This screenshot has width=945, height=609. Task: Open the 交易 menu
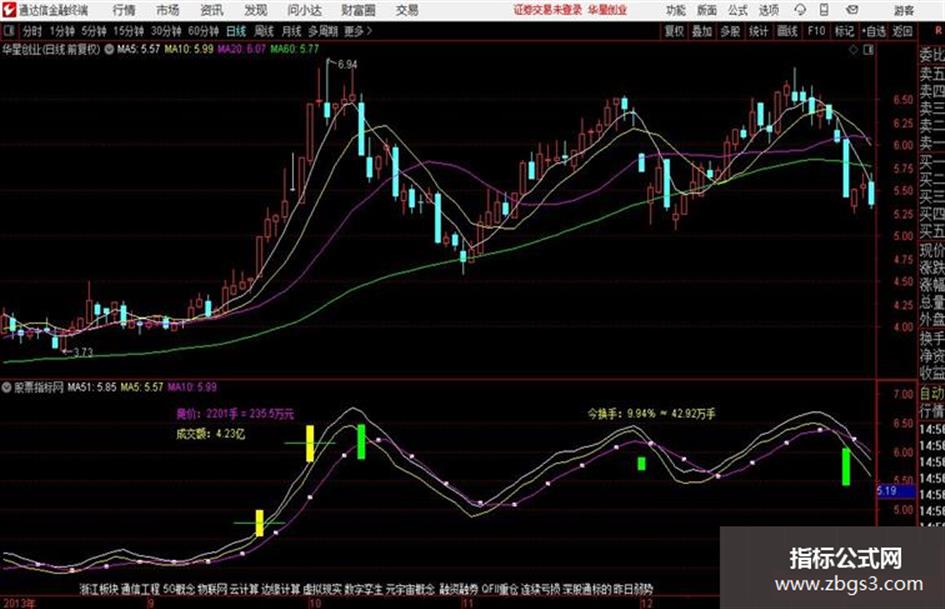[407, 10]
